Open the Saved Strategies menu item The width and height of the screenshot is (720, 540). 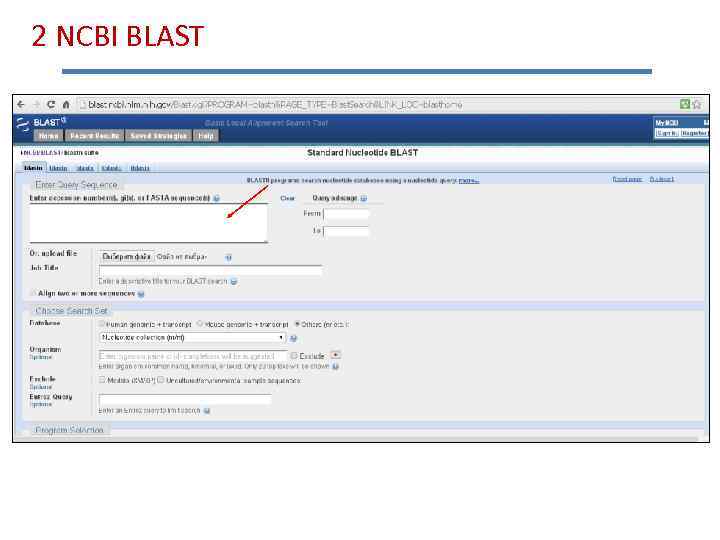pyautogui.click(x=158, y=135)
